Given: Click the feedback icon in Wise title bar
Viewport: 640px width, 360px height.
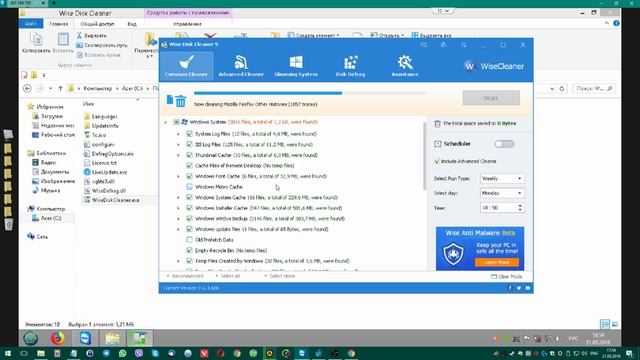Looking at the screenshot, I should click(x=424, y=45).
